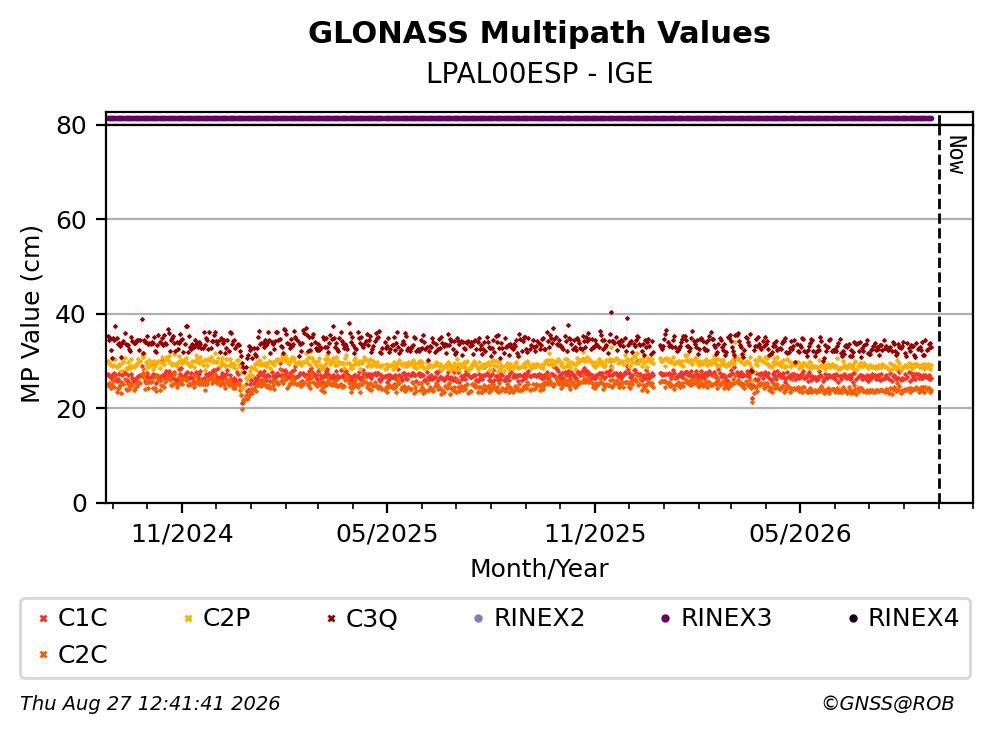Click the RINEX2 legend dot
This screenshot has width=993, height=734.
coord(479,618)
